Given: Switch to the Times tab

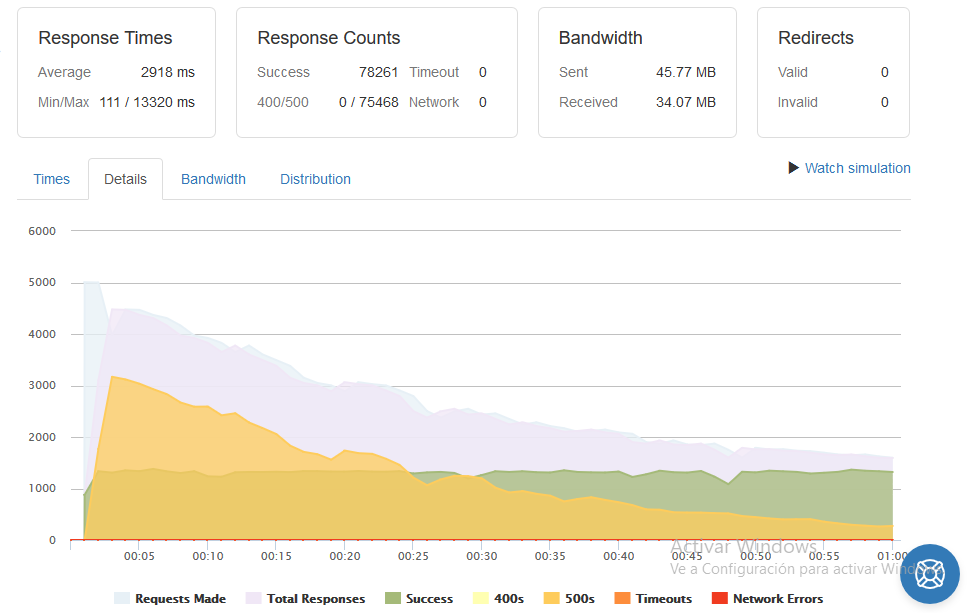Looking at the screenshot, I should [51, 179].
